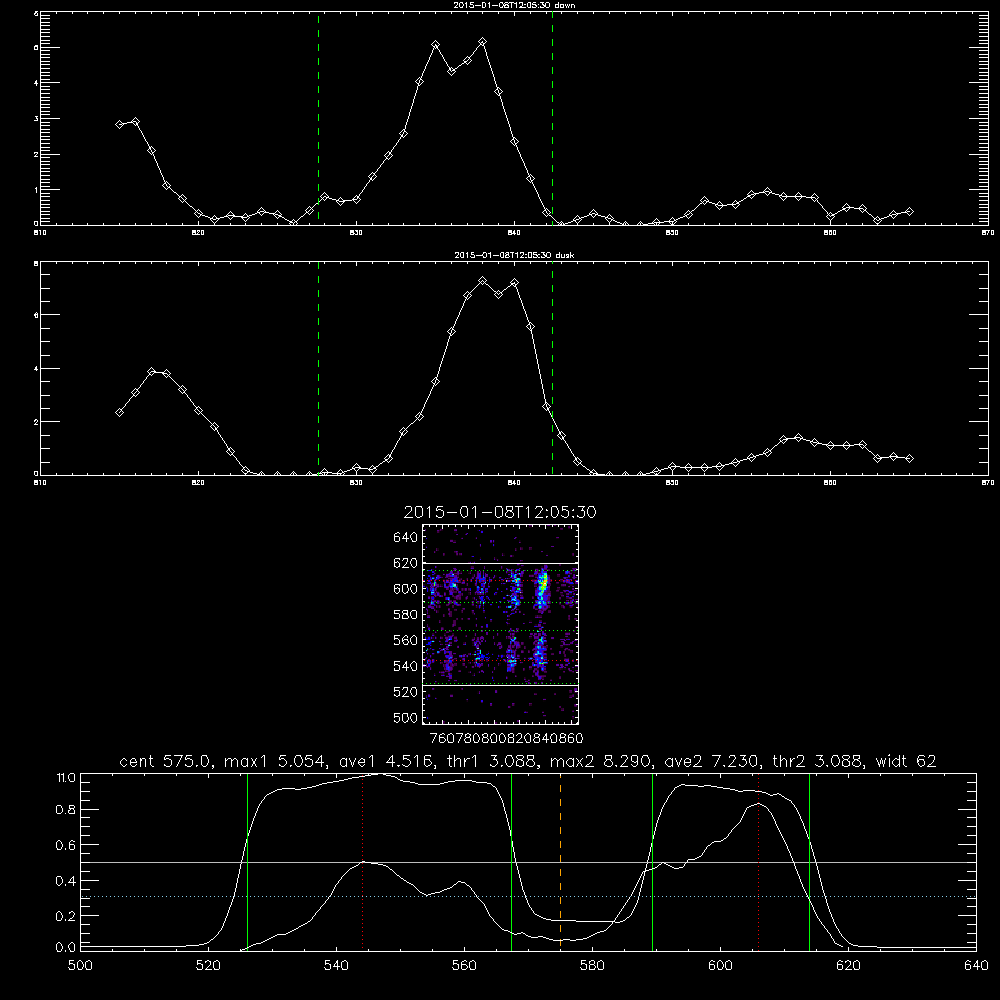
Task: Select the red dotted peak marker near 544
Action: point(362,861)
